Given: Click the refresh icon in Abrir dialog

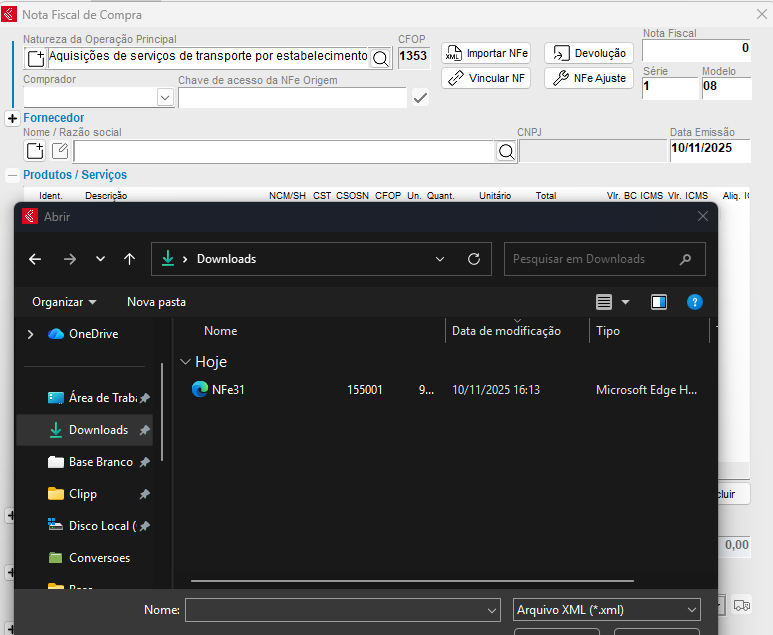Looking at the screenshot, I should [474, 259].
